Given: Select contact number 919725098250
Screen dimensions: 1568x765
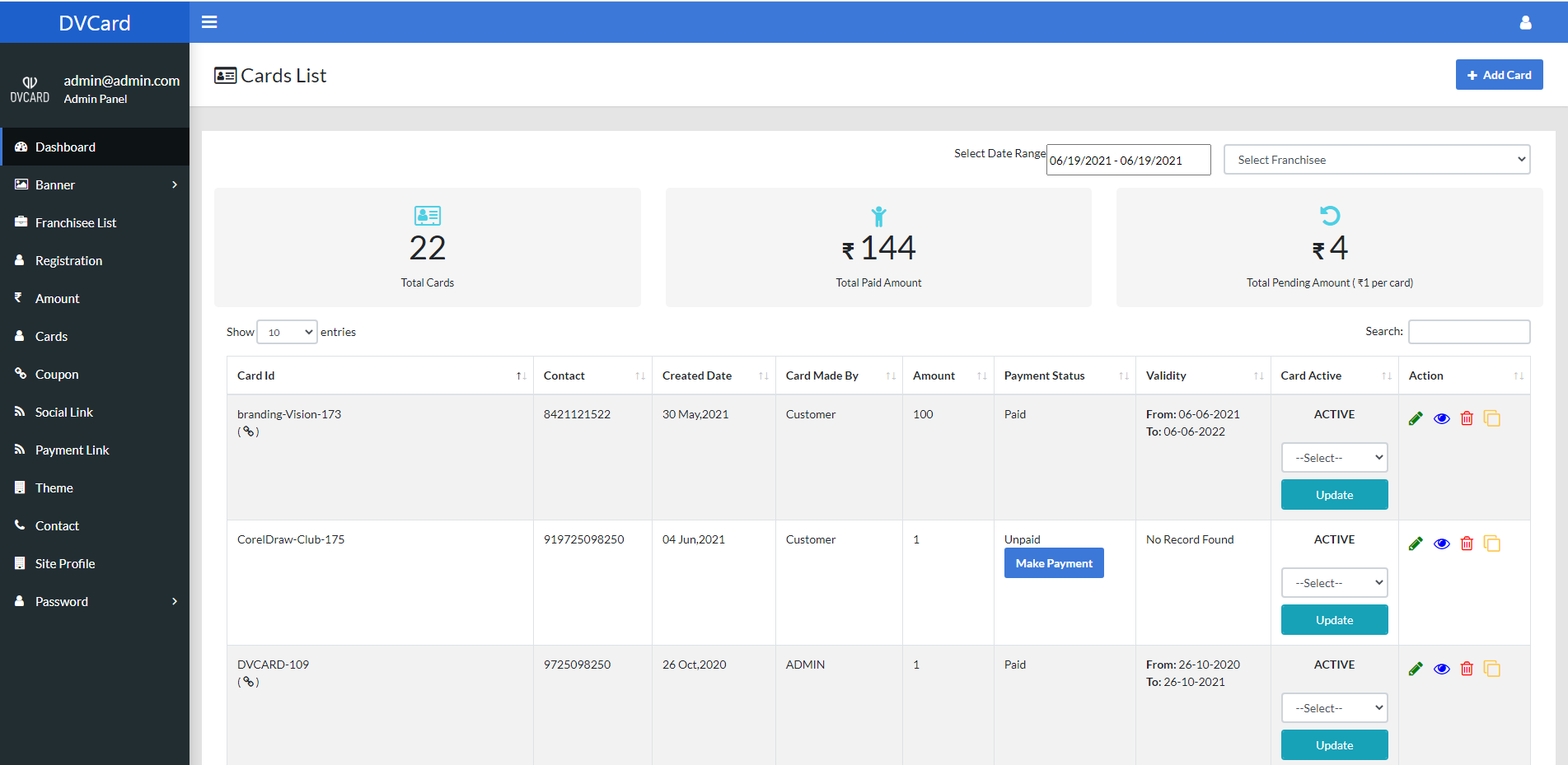Looking at the screenshot, I should (584, 539).
